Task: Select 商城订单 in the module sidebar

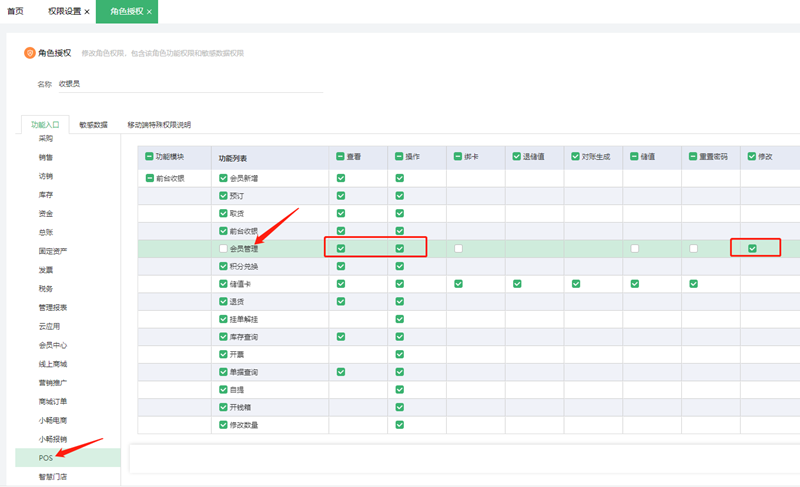Action: [x=53, y=401]
